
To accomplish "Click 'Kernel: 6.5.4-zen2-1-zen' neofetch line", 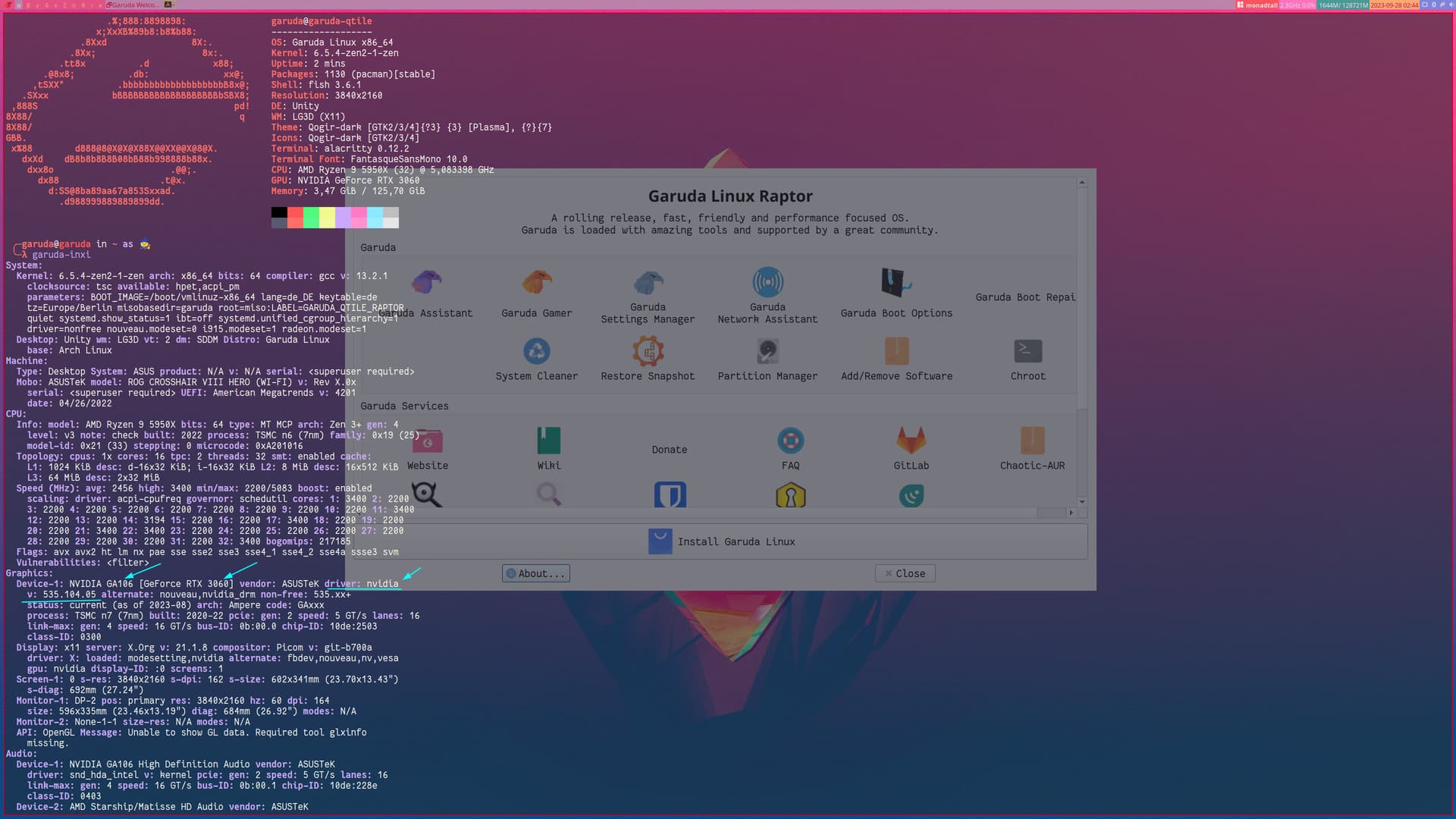I will click(334, 53).
